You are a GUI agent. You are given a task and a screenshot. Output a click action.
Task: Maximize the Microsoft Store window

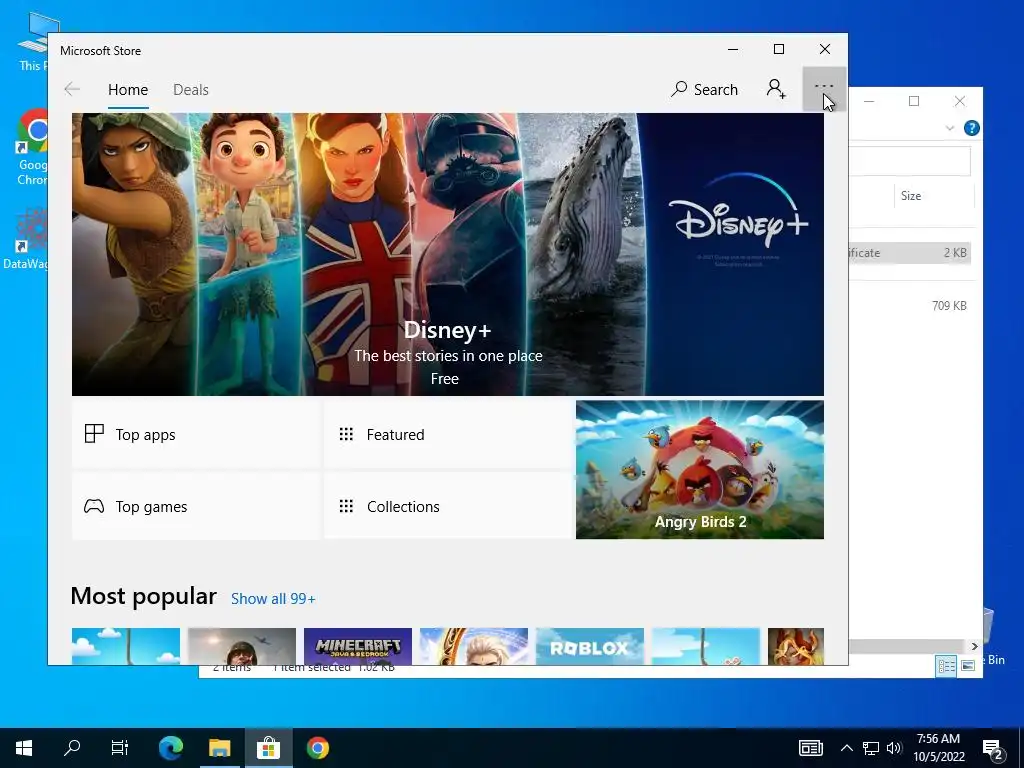pos(778,50)
